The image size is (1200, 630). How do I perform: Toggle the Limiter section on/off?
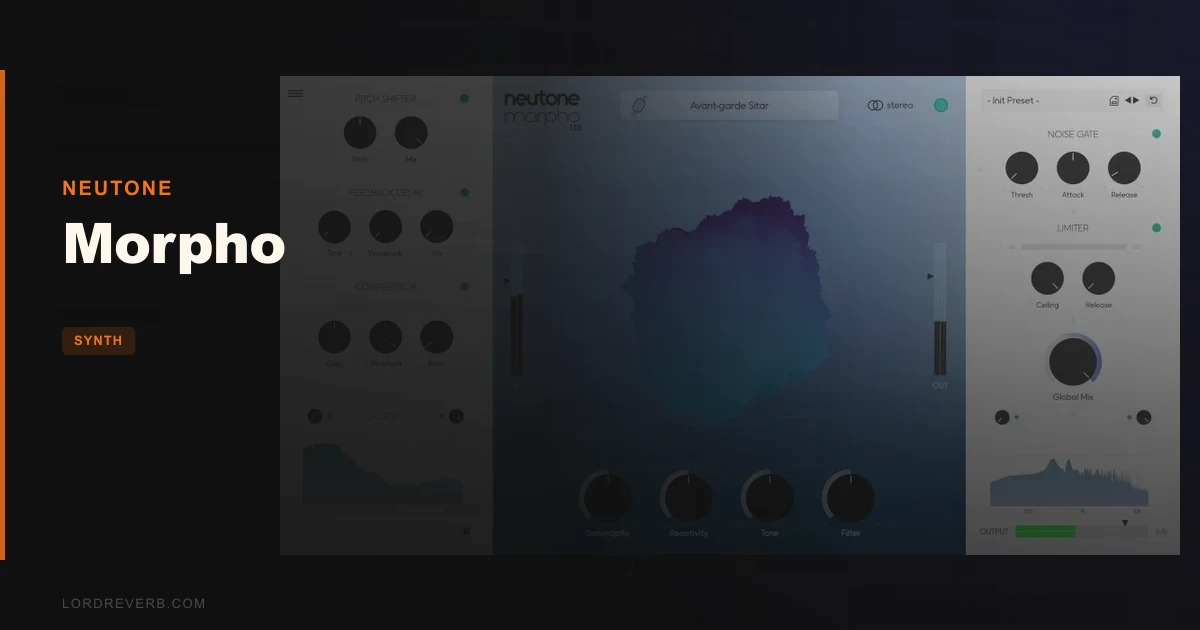pyautogui.click(x=1156, y=228)
